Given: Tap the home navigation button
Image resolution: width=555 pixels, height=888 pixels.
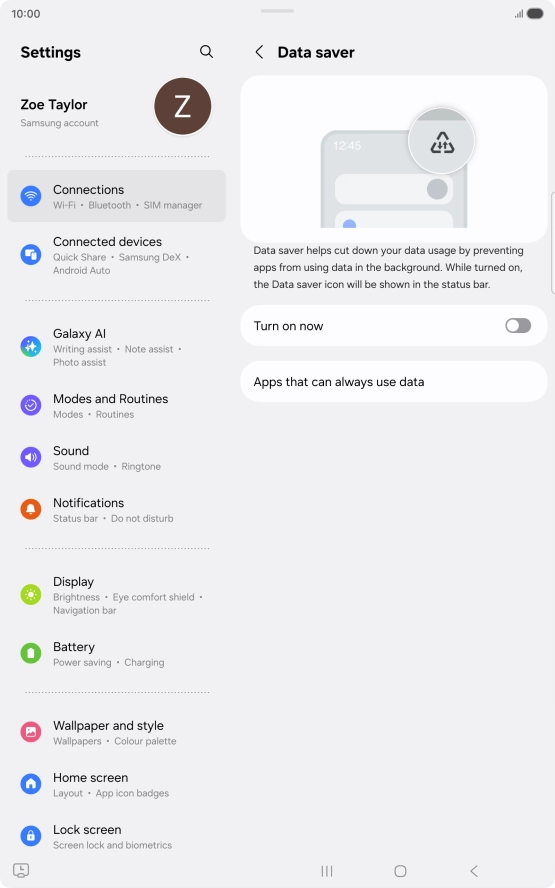Looking at the screenshot, I should 400,870.
